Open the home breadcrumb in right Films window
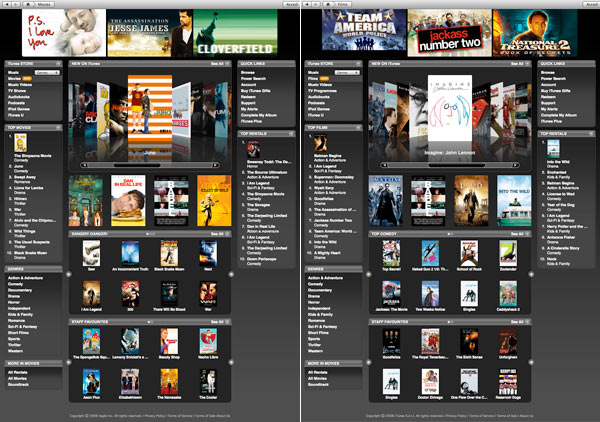This screenshot has height=422, width=600. (329, 4)
